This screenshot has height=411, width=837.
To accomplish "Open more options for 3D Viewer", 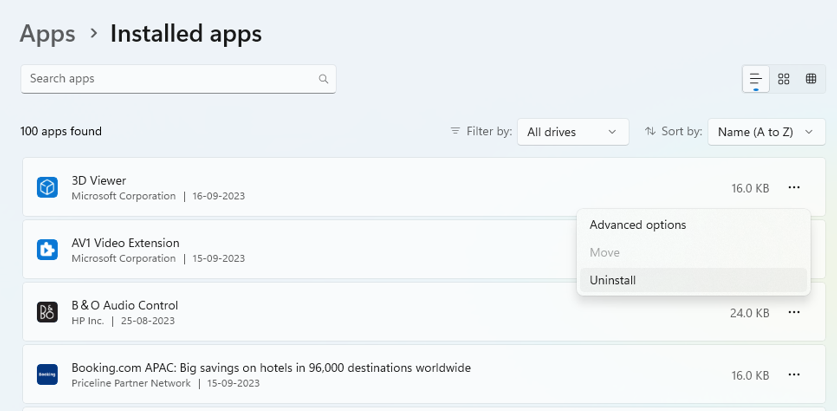I will [x=793, y=187].
